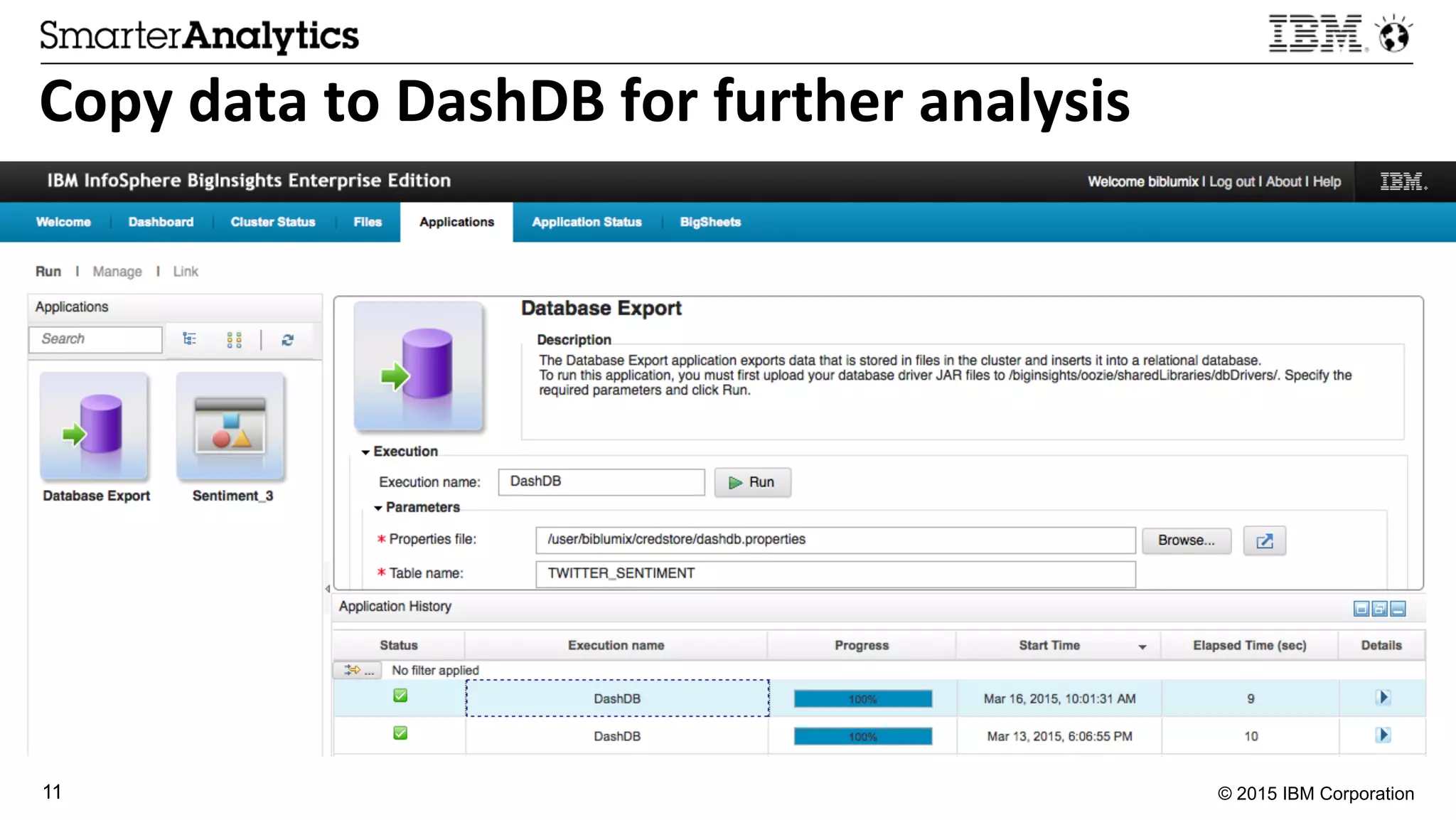Screen dimensions: 1456x820
Task: Select the Manage sub-menu
Action: pyautogui.click(x=117, y=272)
